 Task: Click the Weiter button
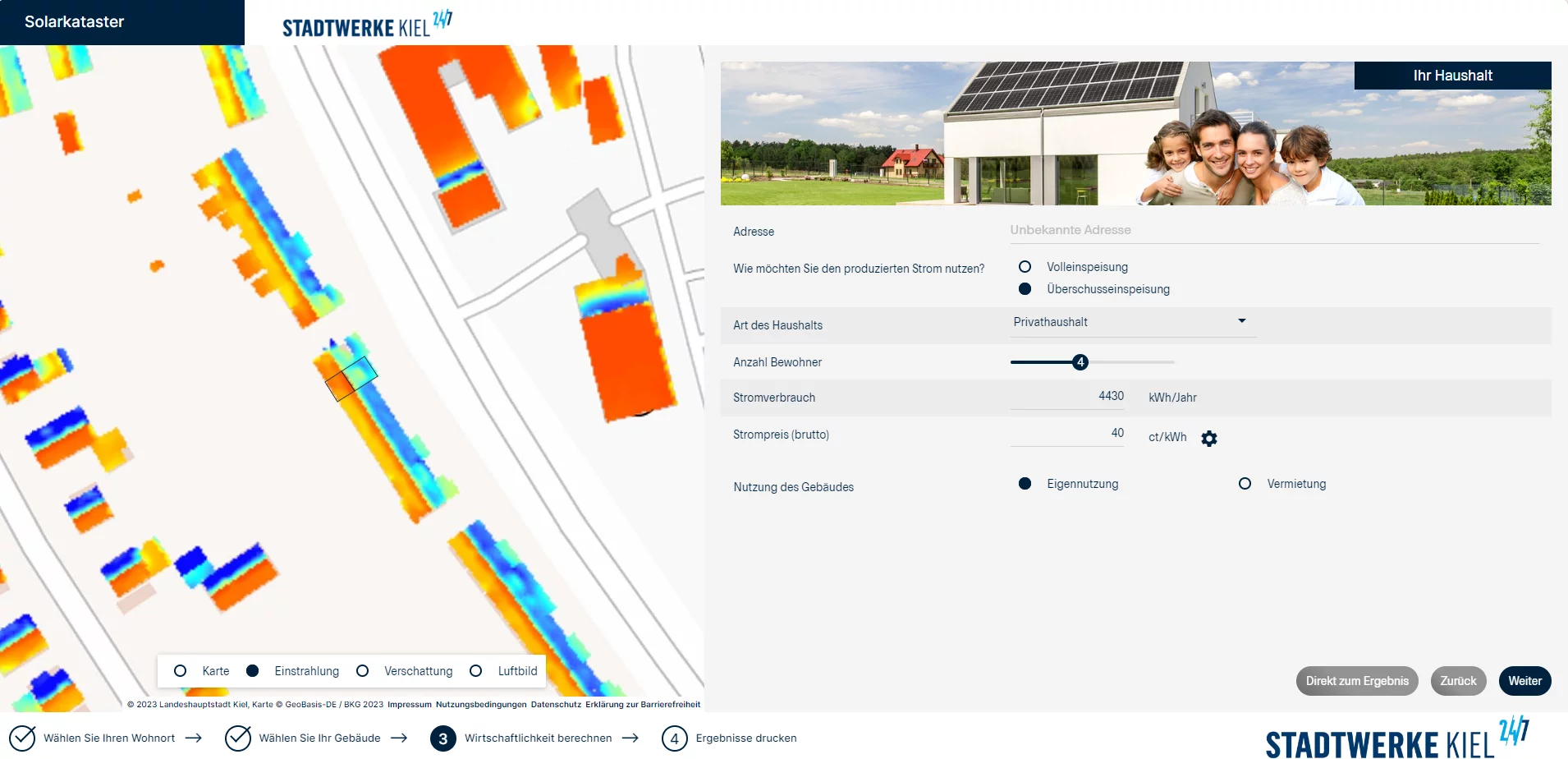click(x=1524, y=681)
